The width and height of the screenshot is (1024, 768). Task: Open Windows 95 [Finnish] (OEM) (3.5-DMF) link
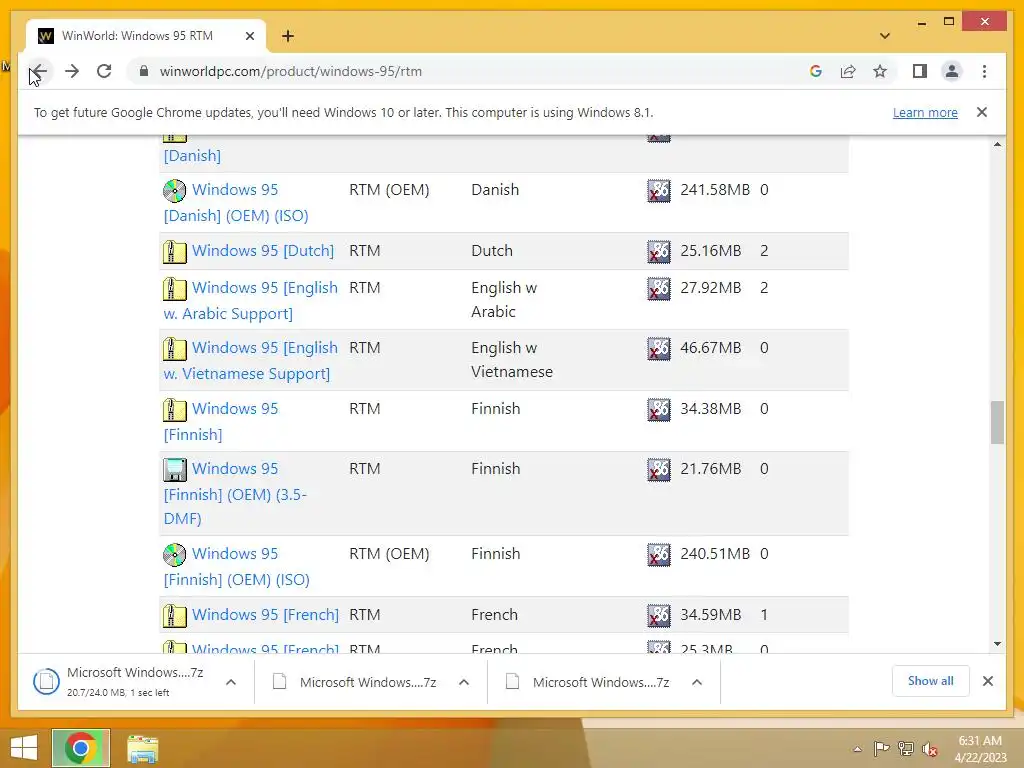tap(235, 493)
